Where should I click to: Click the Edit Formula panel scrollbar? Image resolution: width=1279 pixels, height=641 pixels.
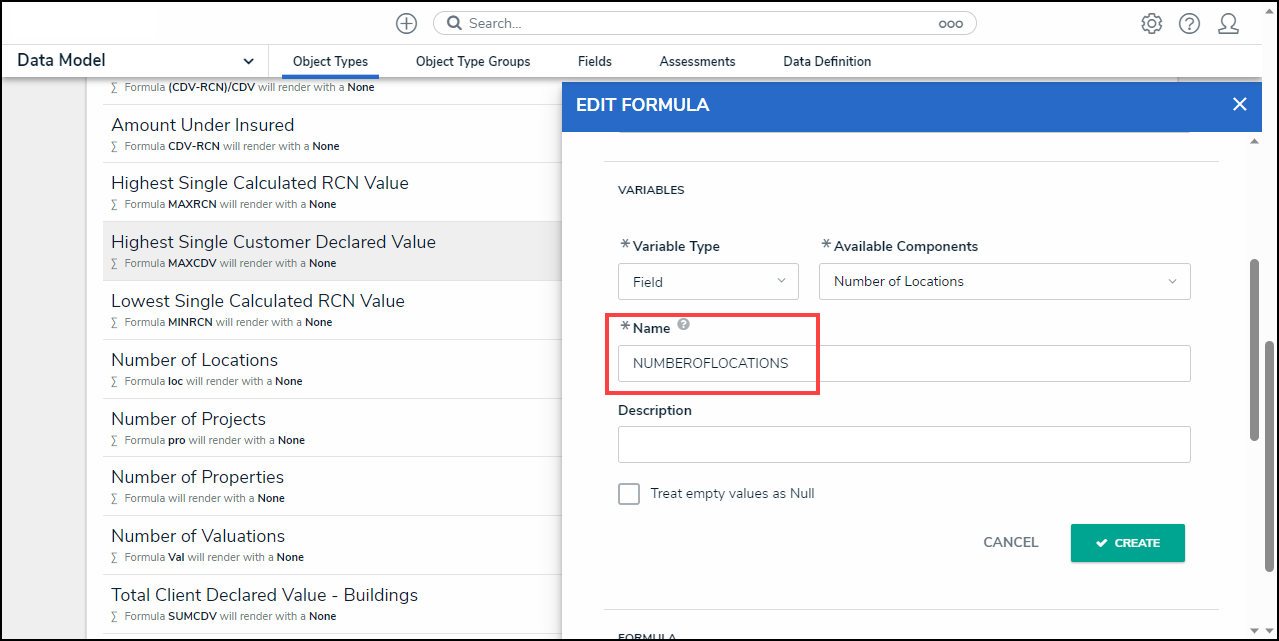pyautogui.click(x=1255, y=350)
